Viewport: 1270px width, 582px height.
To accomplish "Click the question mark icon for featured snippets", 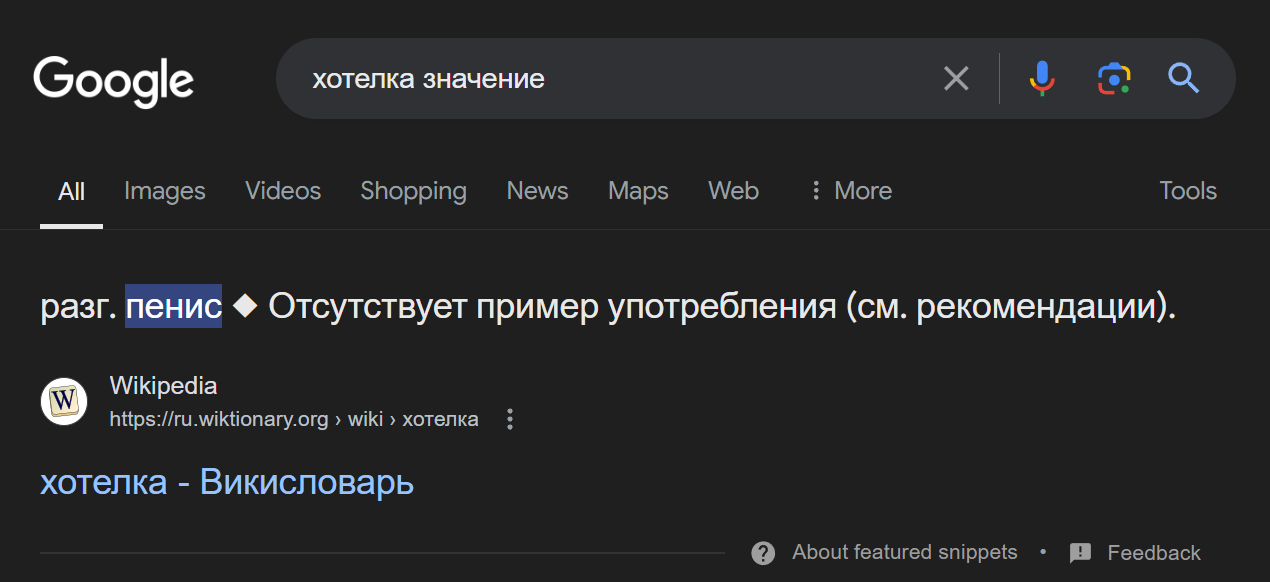I will 763,553.
